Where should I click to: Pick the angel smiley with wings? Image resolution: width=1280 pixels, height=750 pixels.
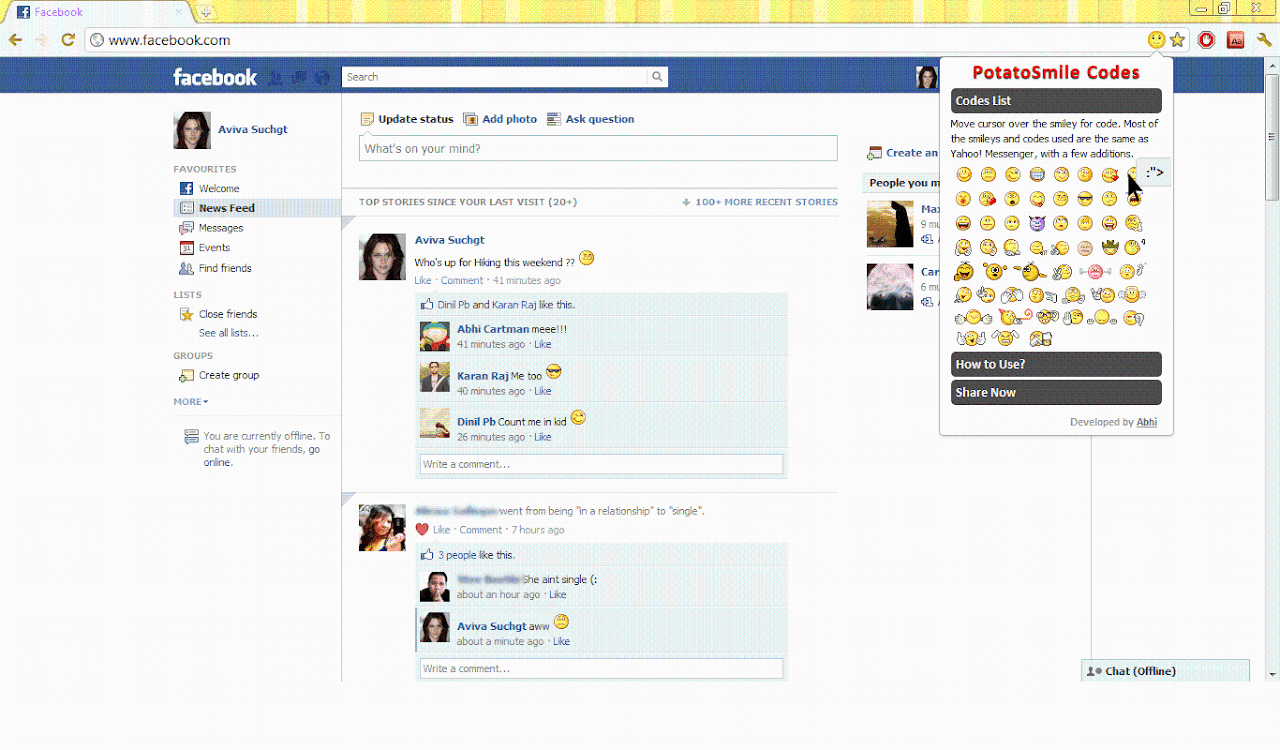pyautogui.click(x=1131, y=294)
